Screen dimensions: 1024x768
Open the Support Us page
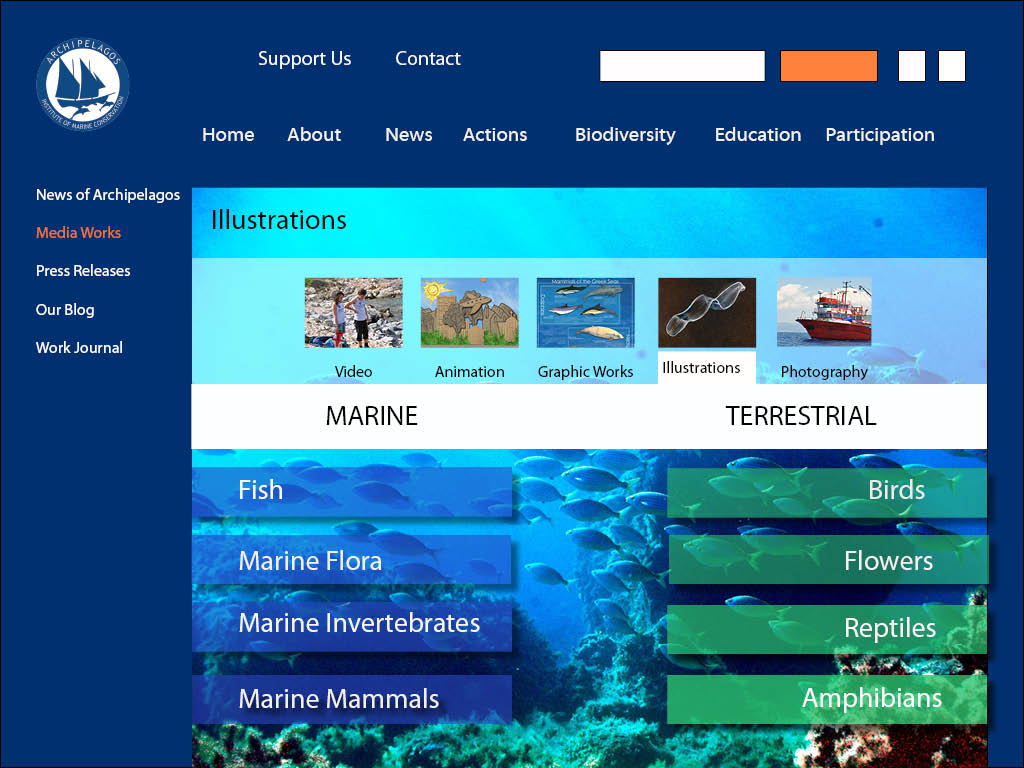(305, 58)
